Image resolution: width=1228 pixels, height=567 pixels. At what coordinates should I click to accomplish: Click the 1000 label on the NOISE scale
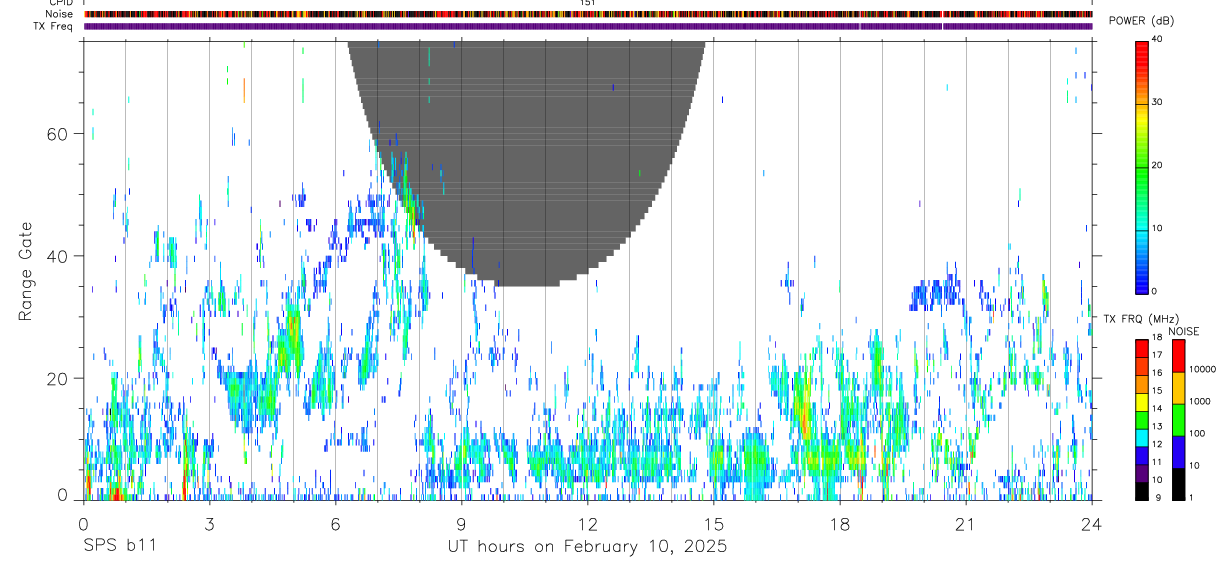[x=1199, y=401]
